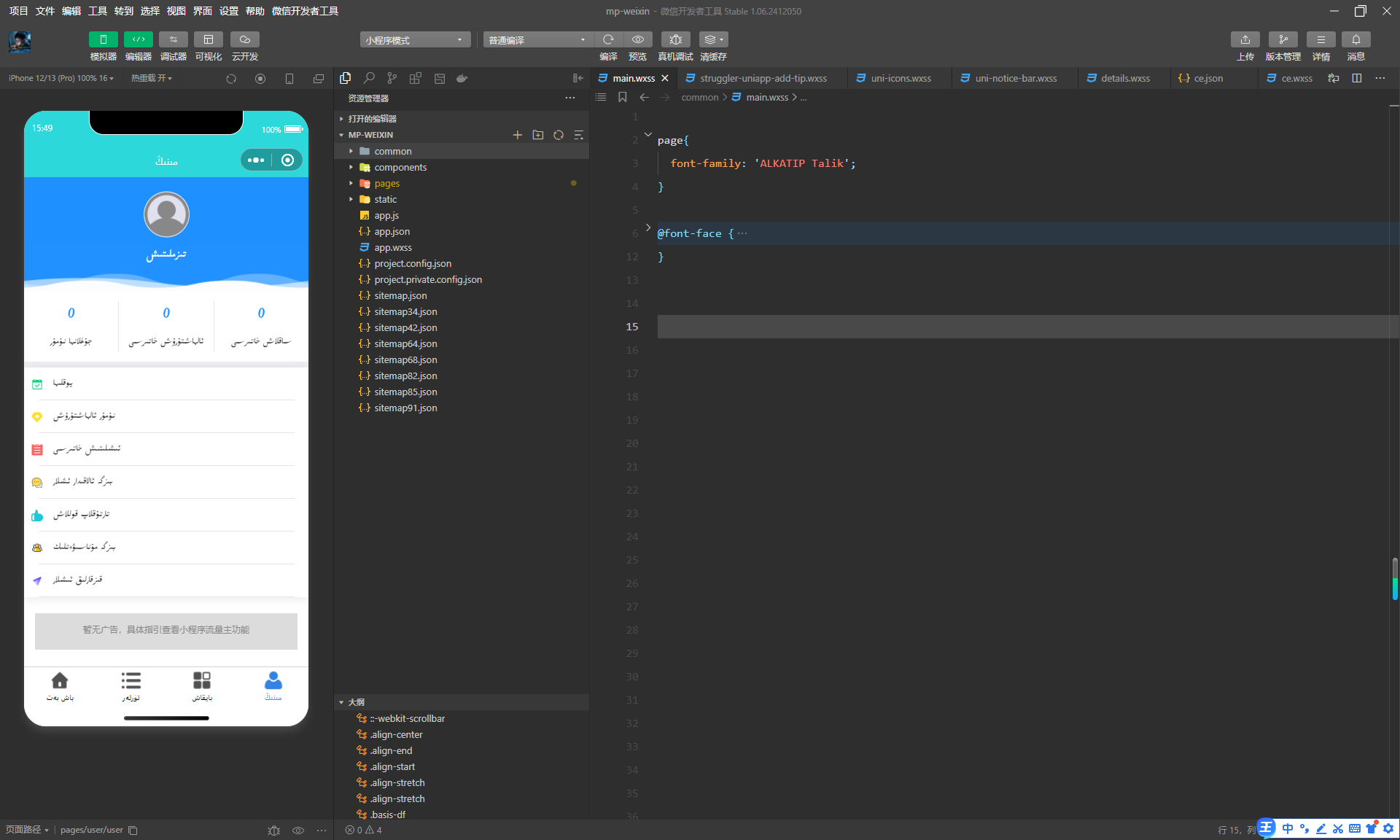Fold the page block chevron
The image size is (1400, 840).
click(647, 134)
